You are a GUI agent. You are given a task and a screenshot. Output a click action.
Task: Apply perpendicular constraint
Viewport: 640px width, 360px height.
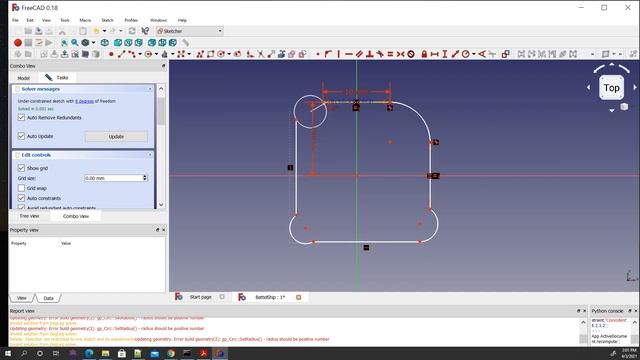coord(369,54)
